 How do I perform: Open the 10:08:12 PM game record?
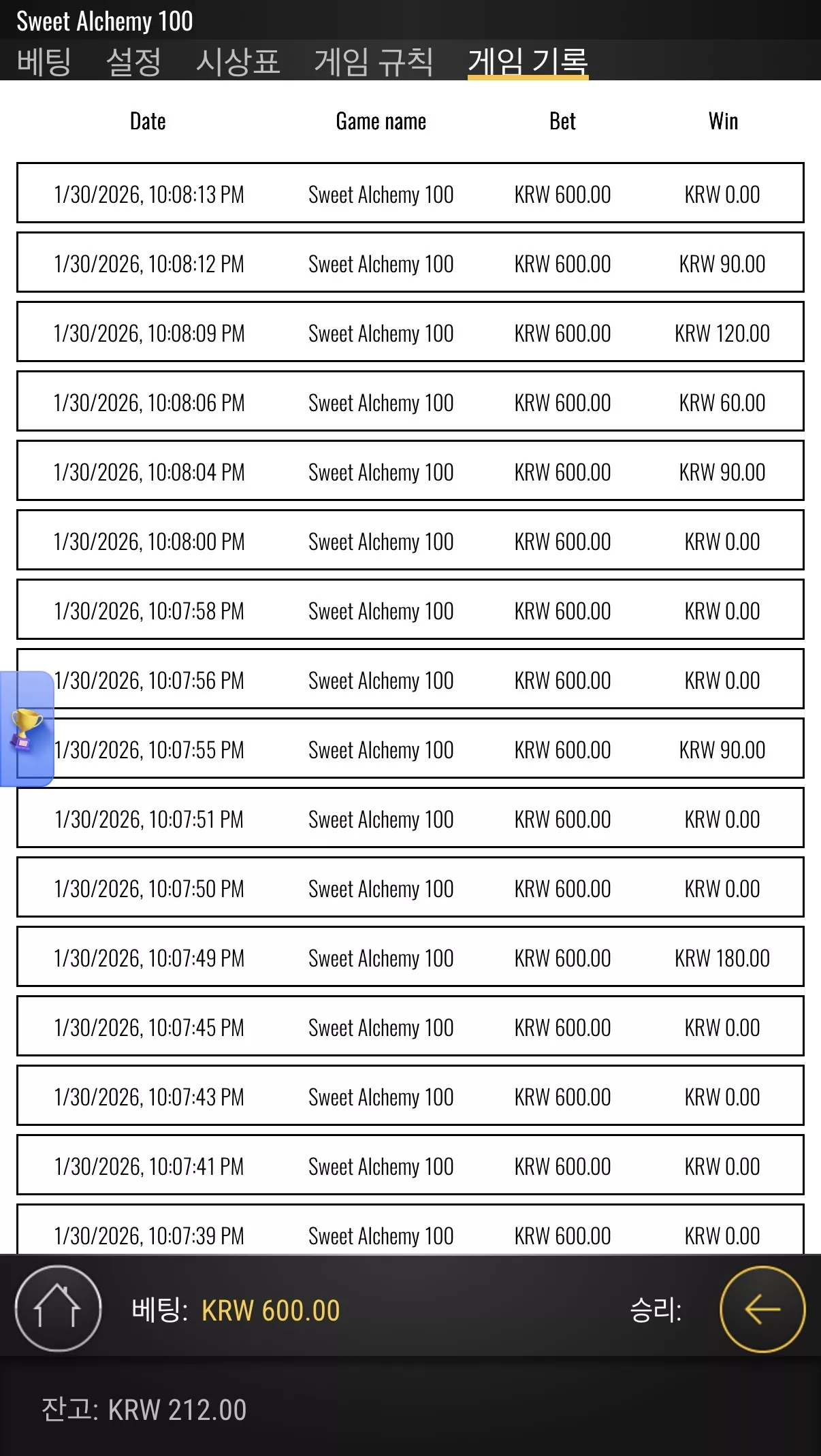point(410,262)
